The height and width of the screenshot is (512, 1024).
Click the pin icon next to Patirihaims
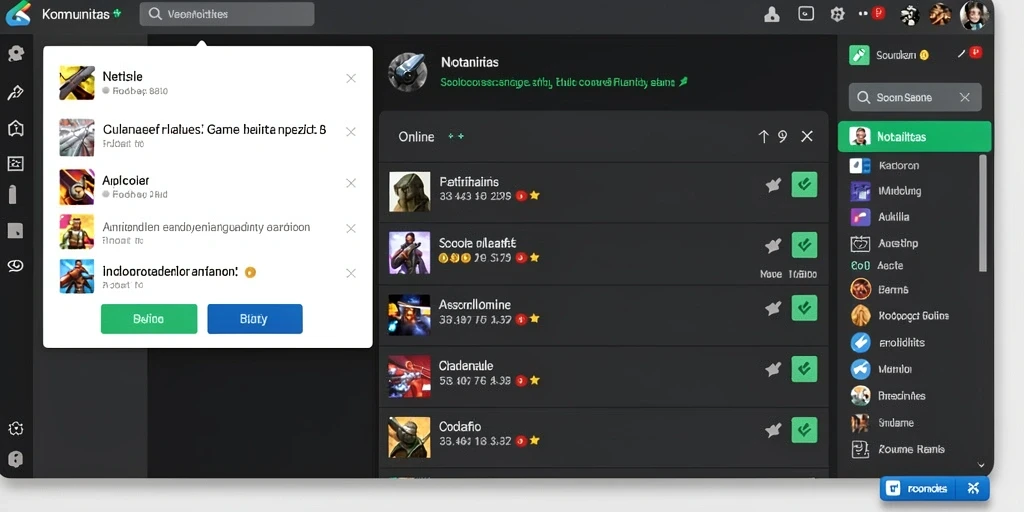pos(773,185)
